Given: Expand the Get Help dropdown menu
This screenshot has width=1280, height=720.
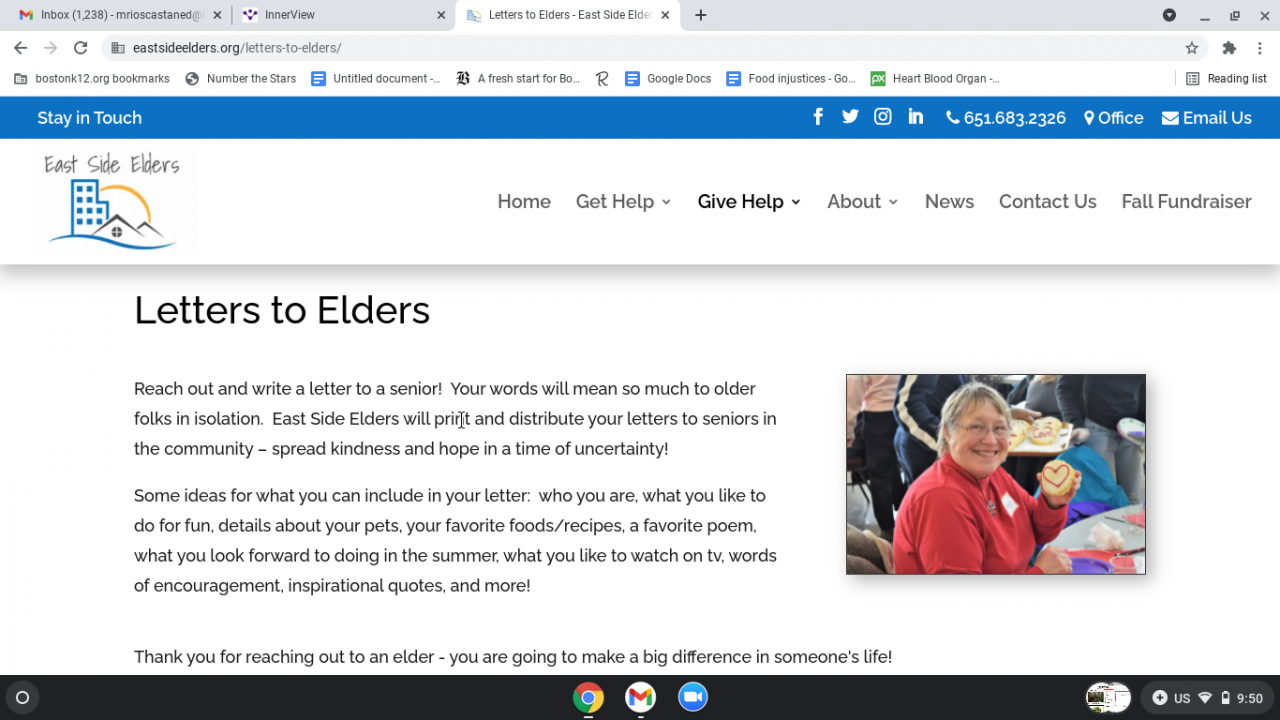Looking at the screenshot, I should point(623,201).
